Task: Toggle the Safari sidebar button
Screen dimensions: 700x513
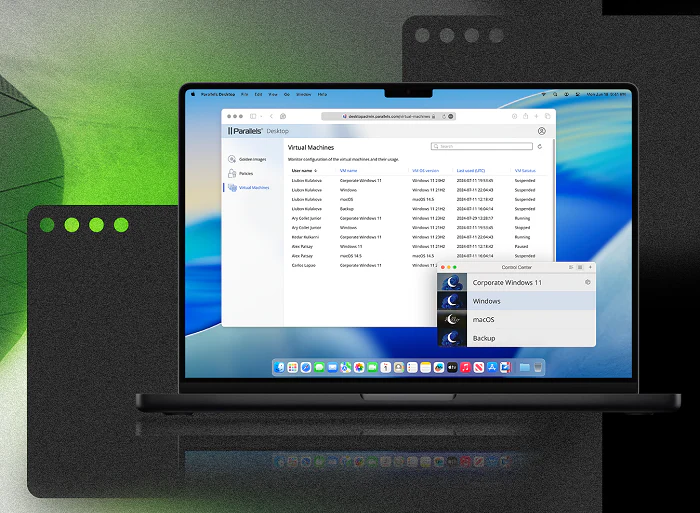Action: pyautogui.click(x=253, y=116)
